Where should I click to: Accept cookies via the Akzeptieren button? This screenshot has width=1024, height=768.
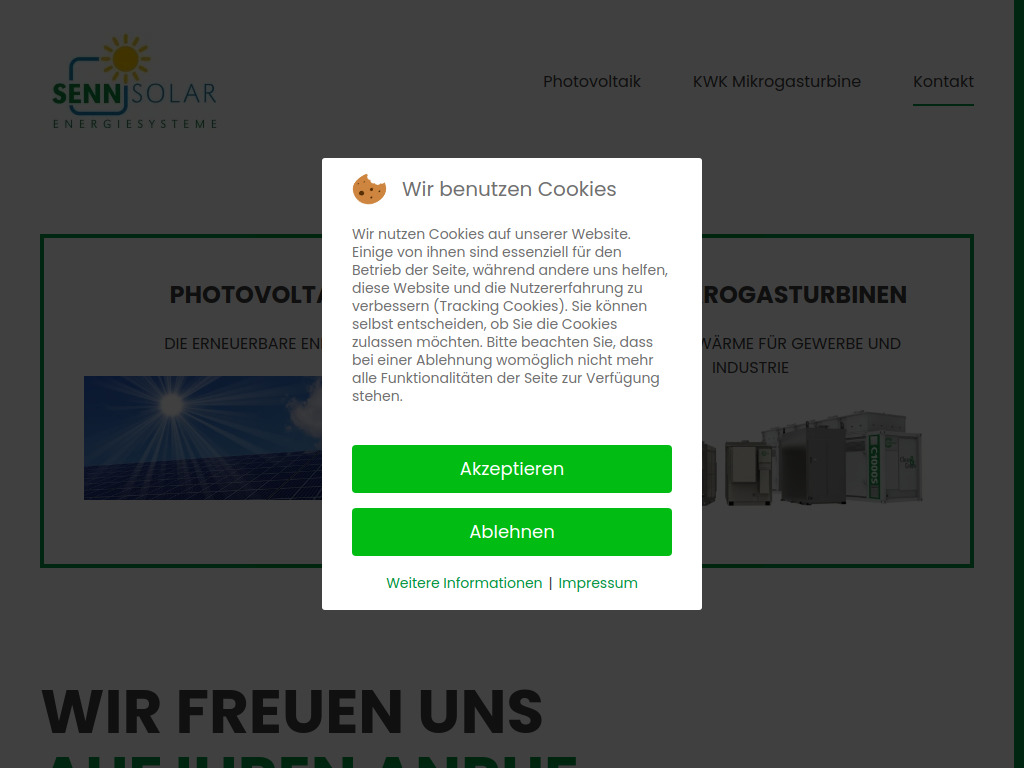[511, 469]
